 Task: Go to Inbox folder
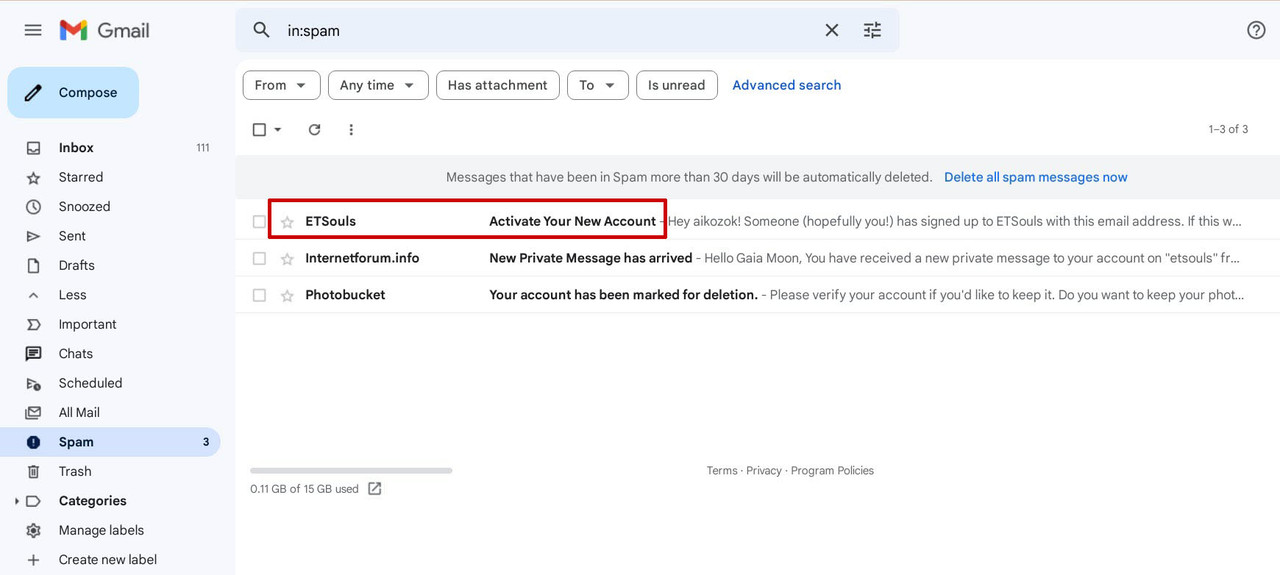pos(110,148)
